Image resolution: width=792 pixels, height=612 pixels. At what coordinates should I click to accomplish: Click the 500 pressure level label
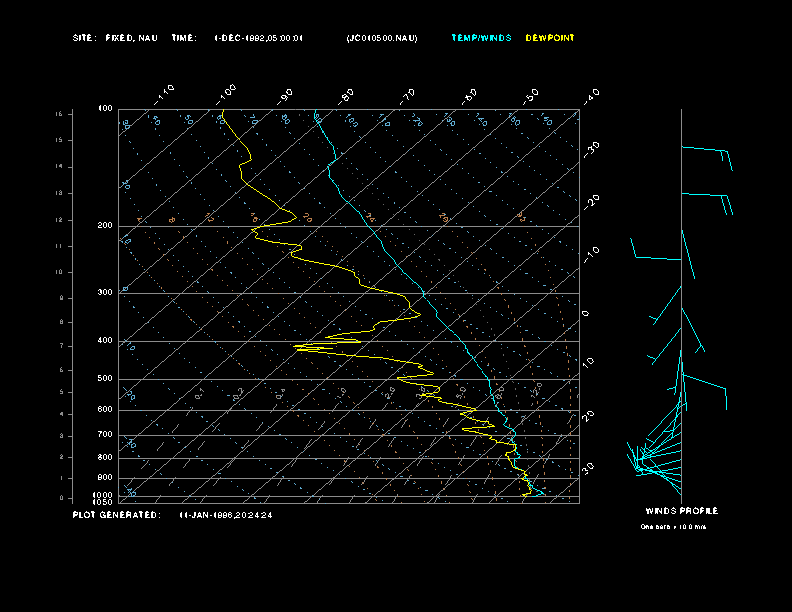[105, 378]
